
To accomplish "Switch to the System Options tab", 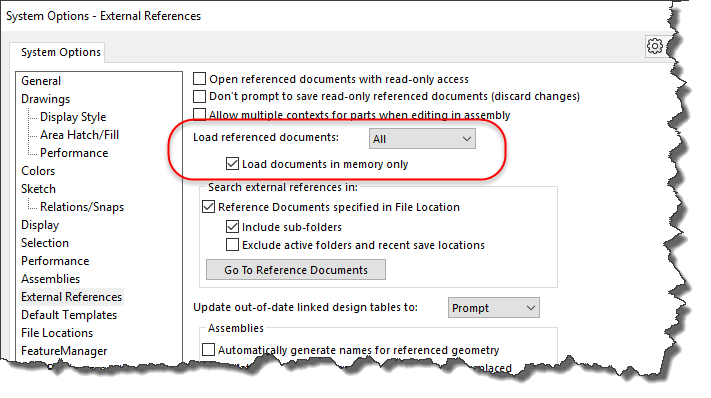I will tap(61, 53).
